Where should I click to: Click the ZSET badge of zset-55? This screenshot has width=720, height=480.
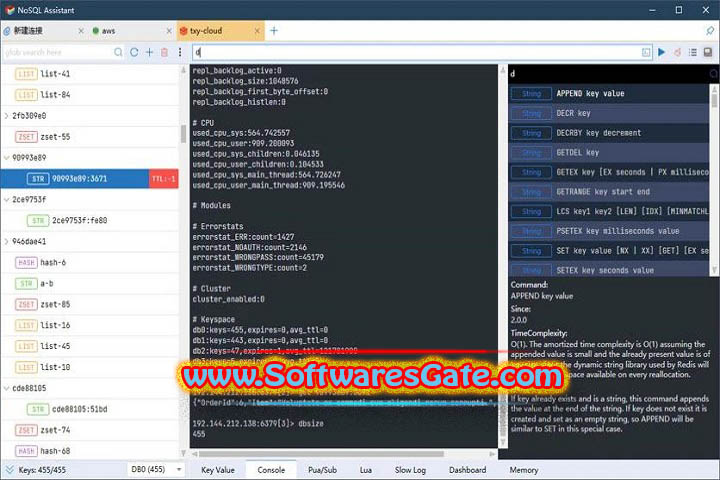(26, 136)
